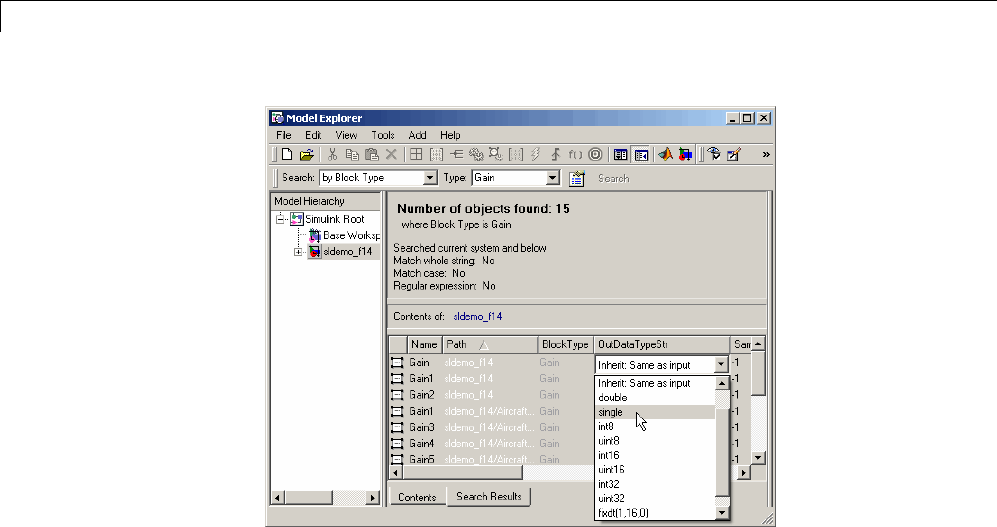
Task: Toggle the dialog view pane icon
Action: [x=641, y=154]
